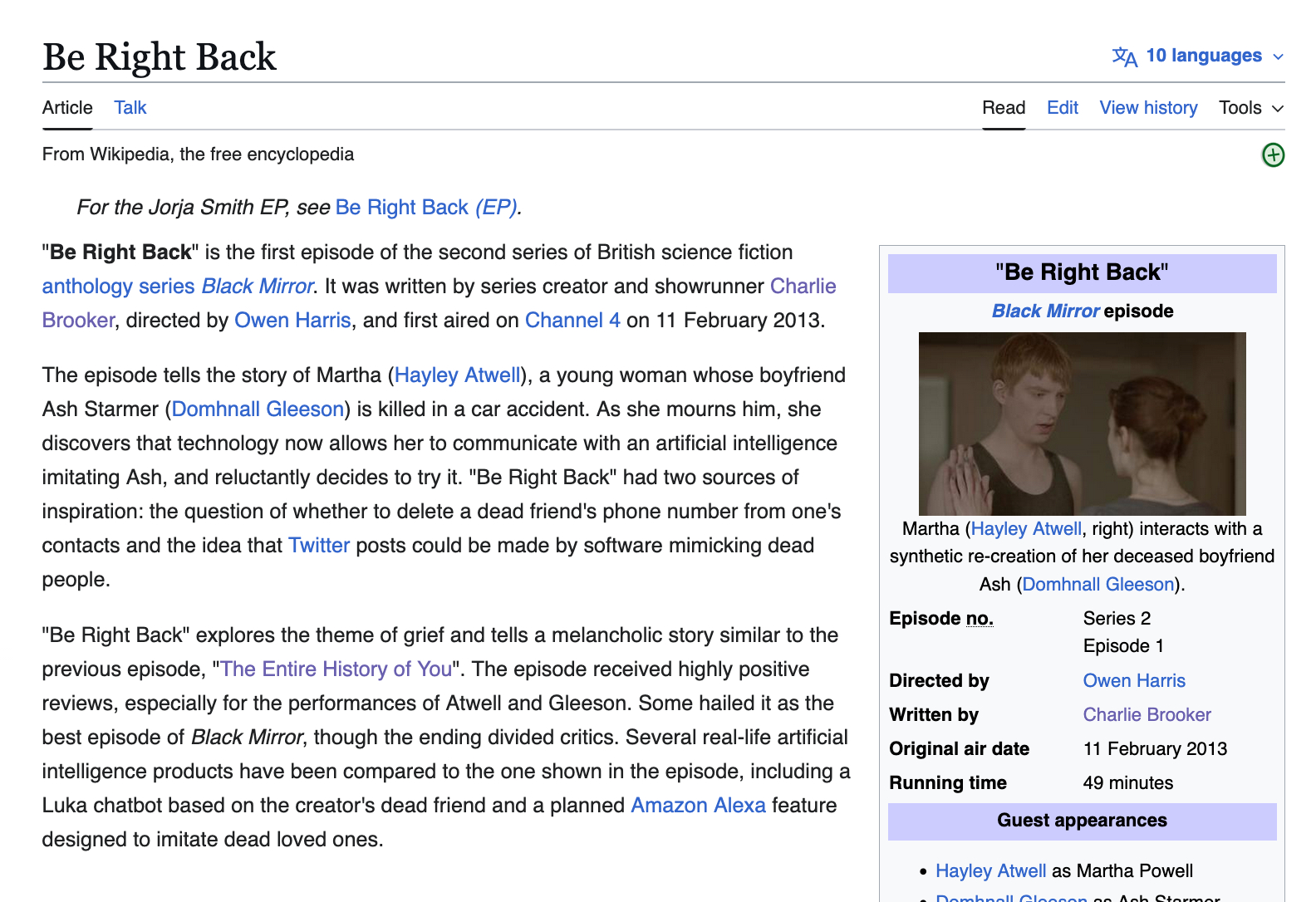Open the anthology series link

[x=118, y=287]
